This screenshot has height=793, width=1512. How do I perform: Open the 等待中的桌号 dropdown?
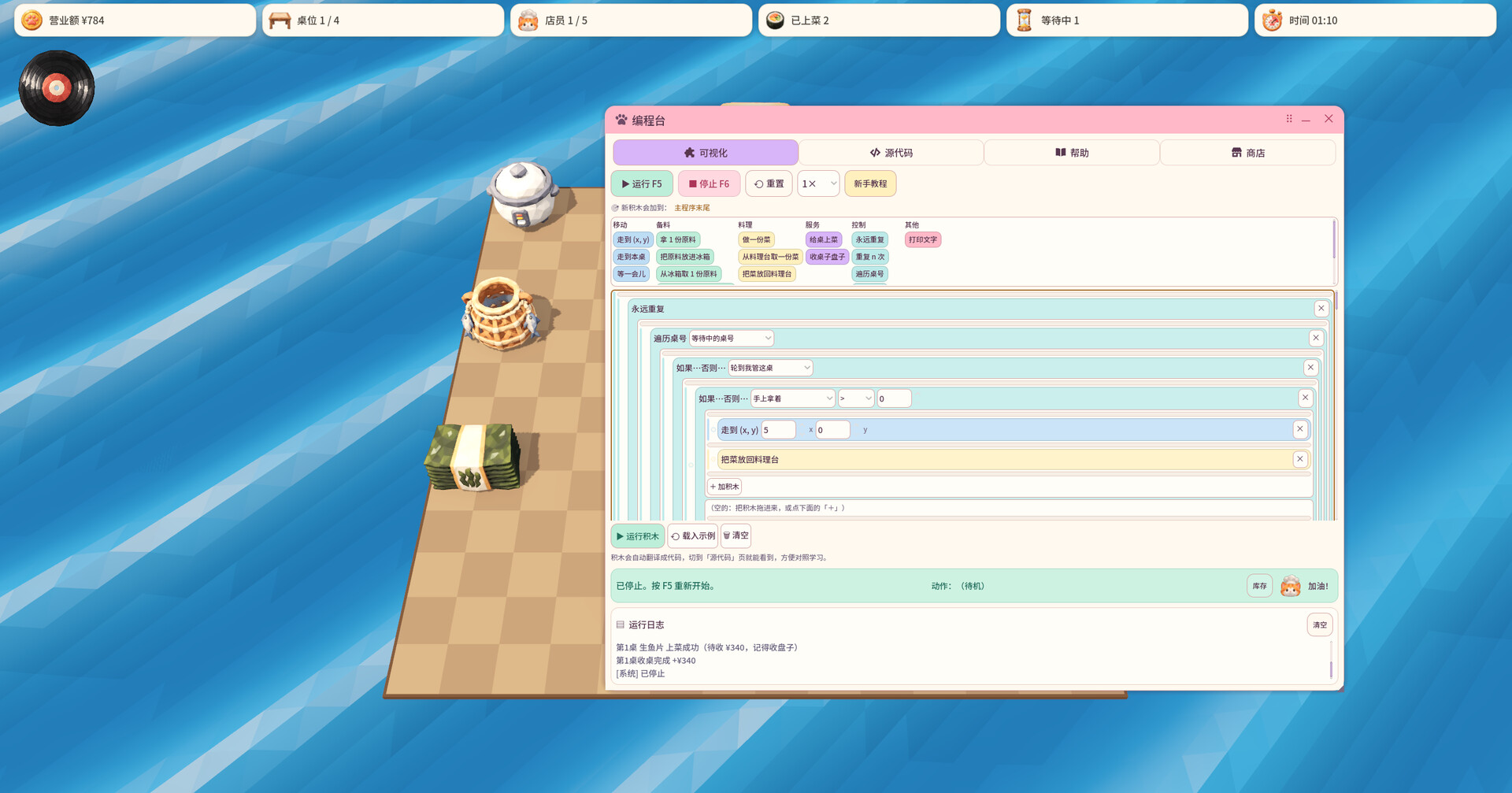click(x=731, y=338)
